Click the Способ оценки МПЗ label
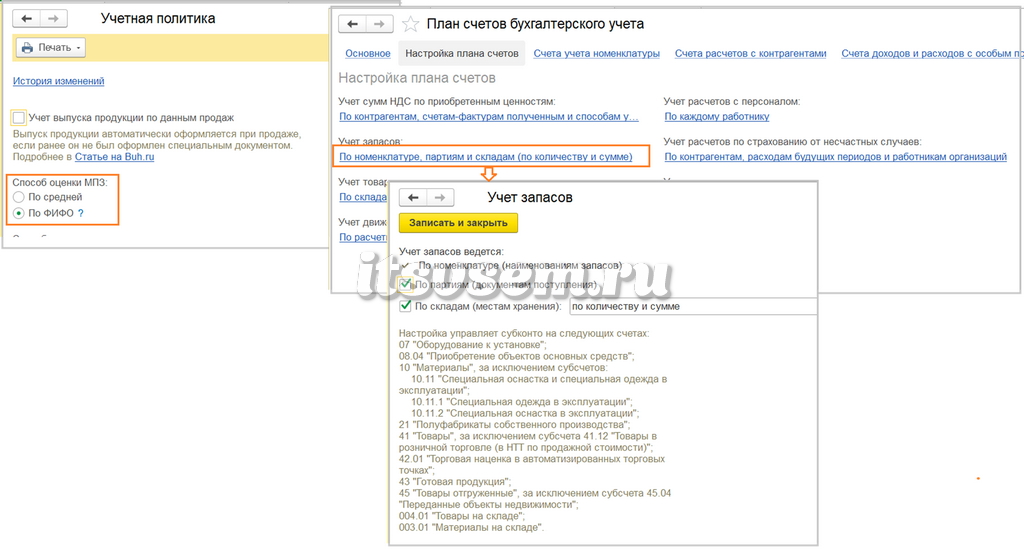The height and width of the screenshot is (549, 1024). point(59,182)
